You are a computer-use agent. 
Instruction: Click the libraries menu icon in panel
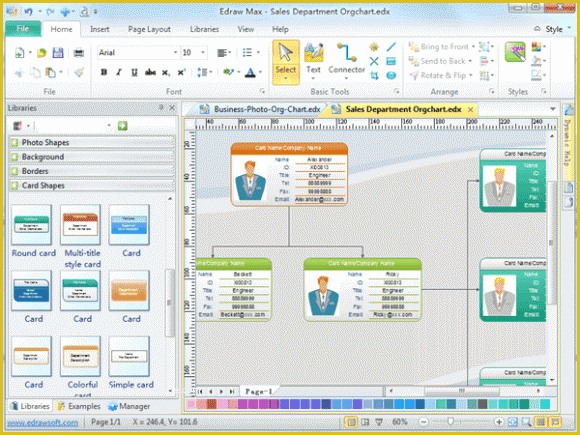pyautogui.click(x=17, y=126)
